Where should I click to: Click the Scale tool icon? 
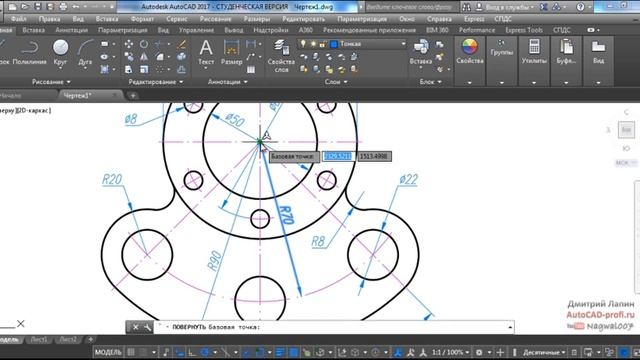(x=144, y=69)
